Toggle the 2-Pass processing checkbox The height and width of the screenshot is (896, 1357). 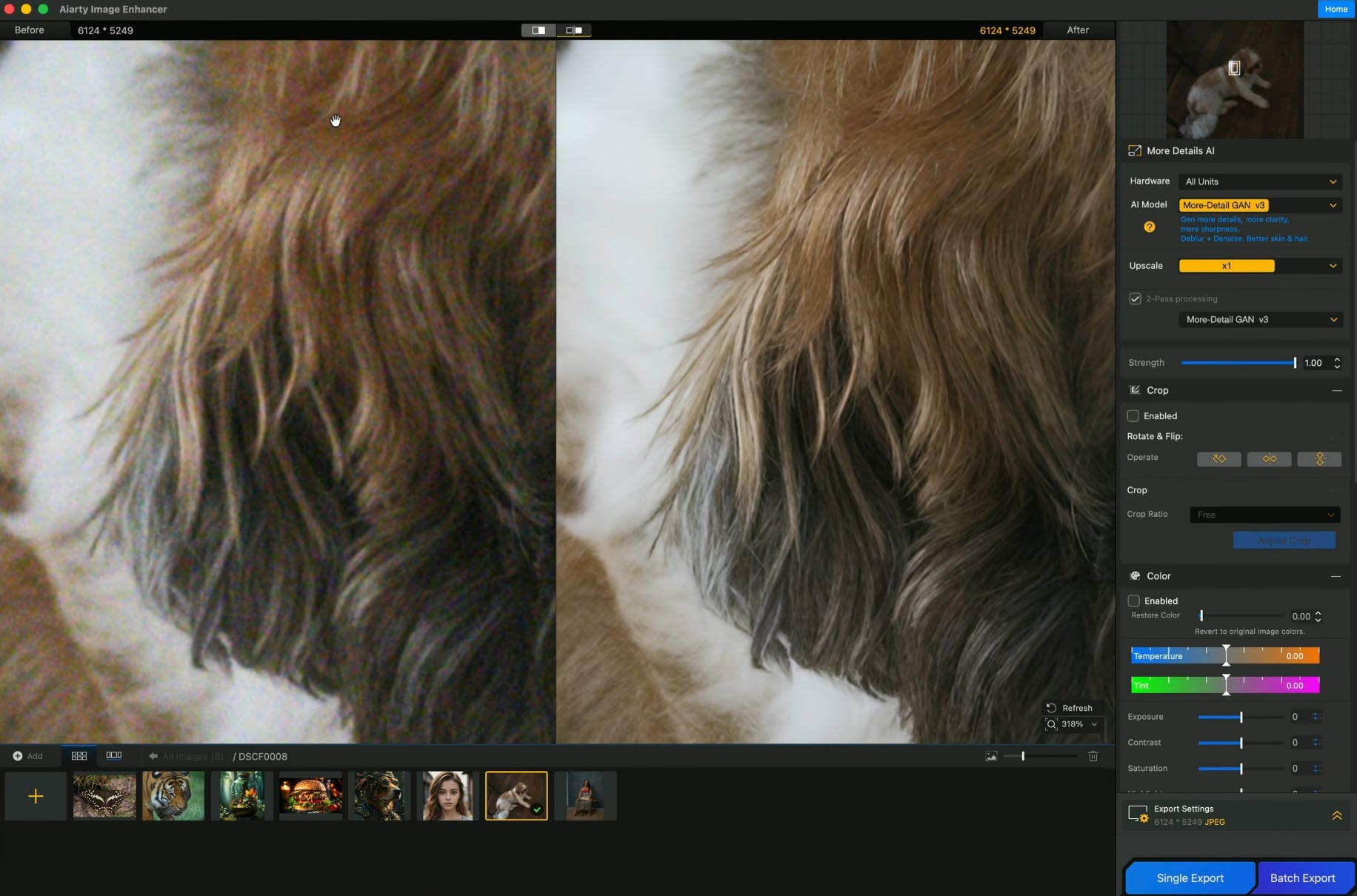pyautogui.click(x=1135, y=298)
